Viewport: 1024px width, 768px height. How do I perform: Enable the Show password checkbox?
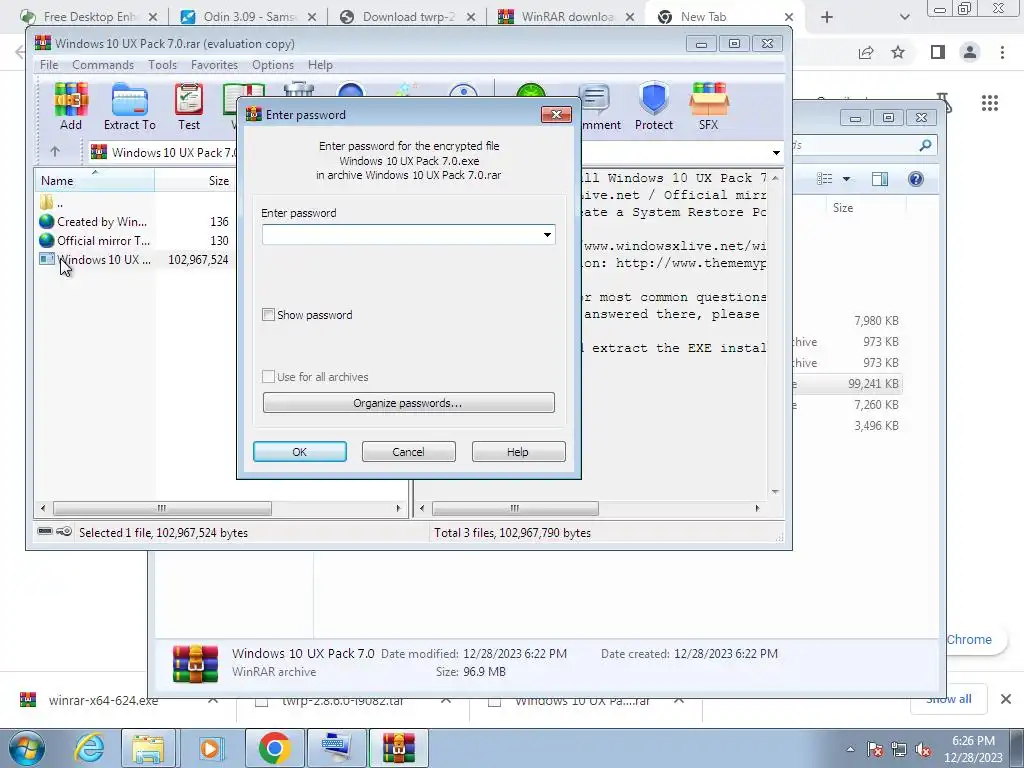click(268, 315)
